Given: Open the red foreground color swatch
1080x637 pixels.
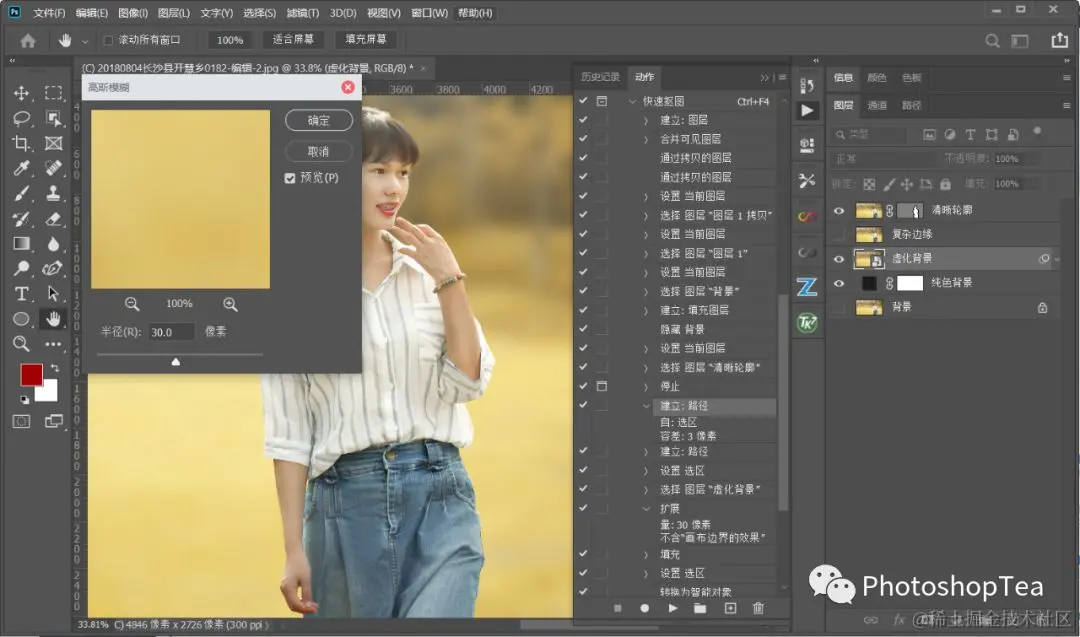Looking at the screenshot, I should click(31, 375).
